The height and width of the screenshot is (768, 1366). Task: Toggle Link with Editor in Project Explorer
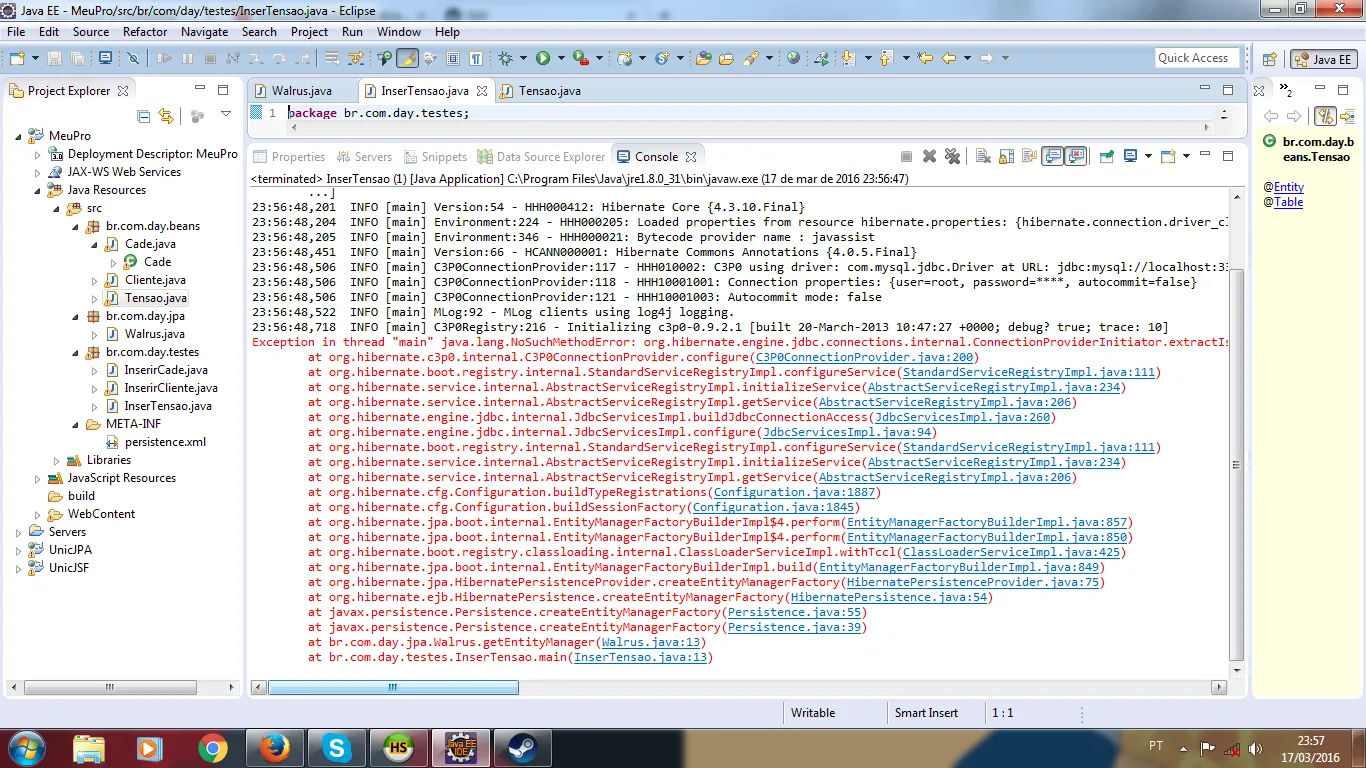coord(166,116)
